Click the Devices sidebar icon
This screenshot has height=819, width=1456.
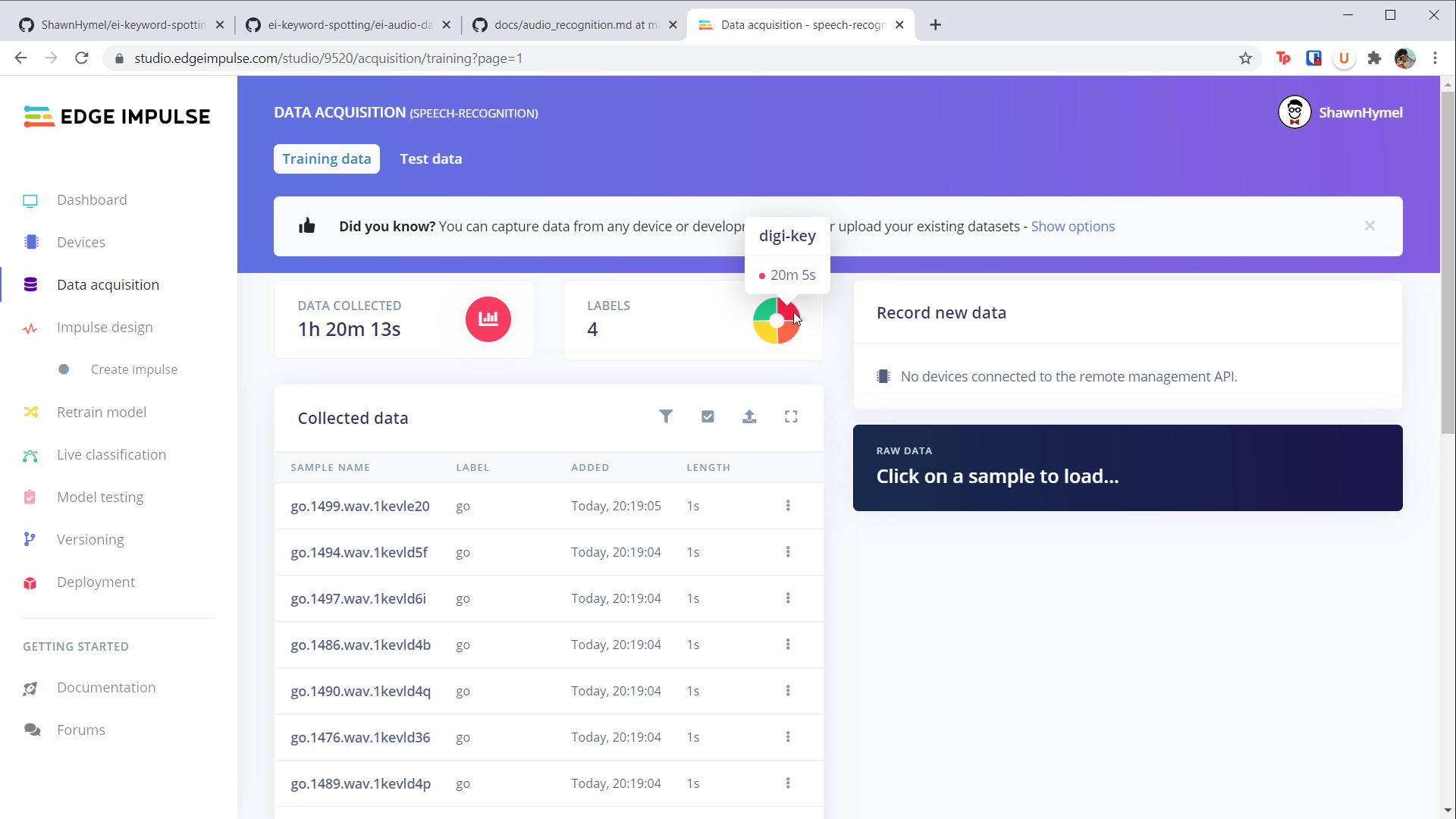[x=30, y=242]
